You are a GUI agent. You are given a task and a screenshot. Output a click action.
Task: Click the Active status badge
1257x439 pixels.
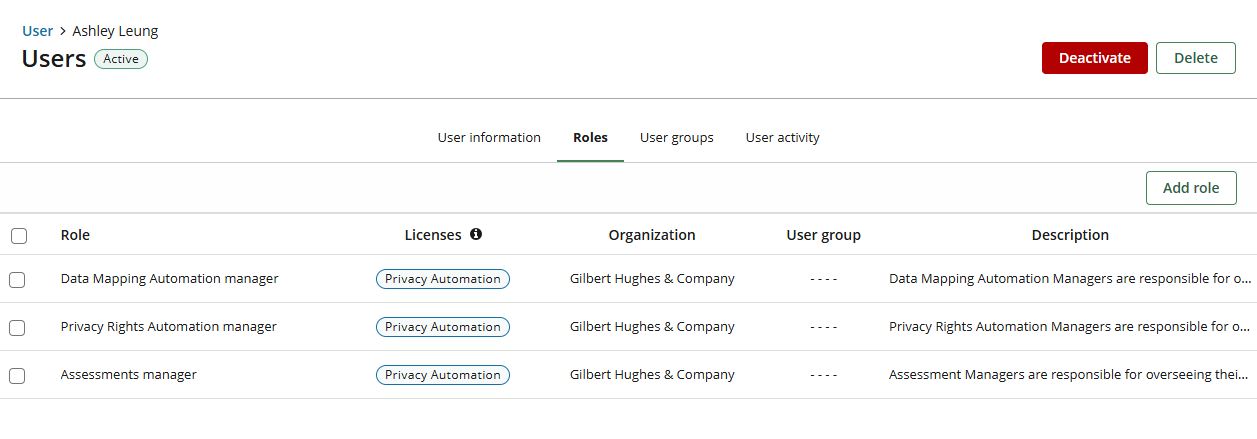(x=121, y=59)
